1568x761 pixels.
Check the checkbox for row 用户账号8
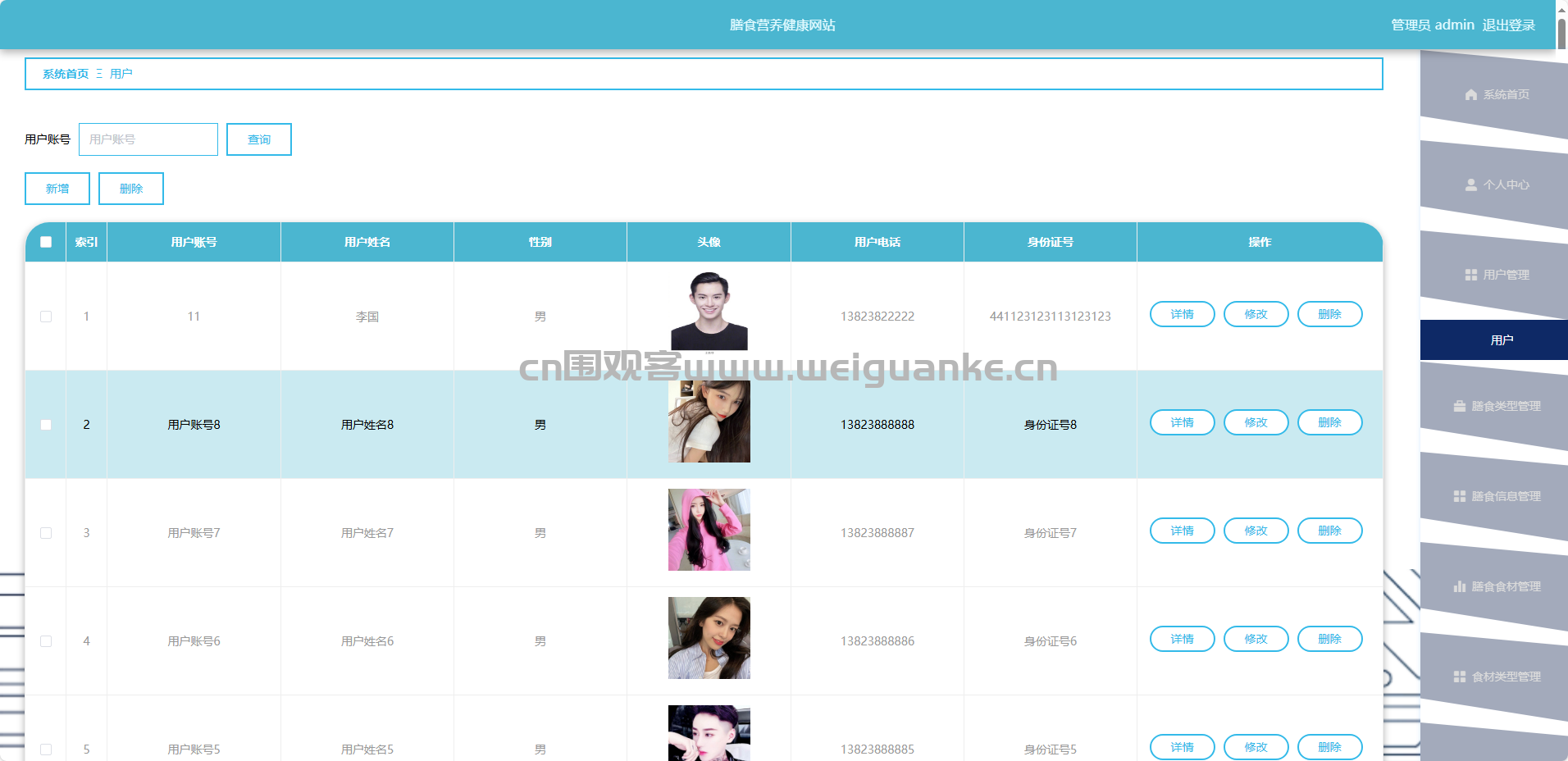[46, 425]
